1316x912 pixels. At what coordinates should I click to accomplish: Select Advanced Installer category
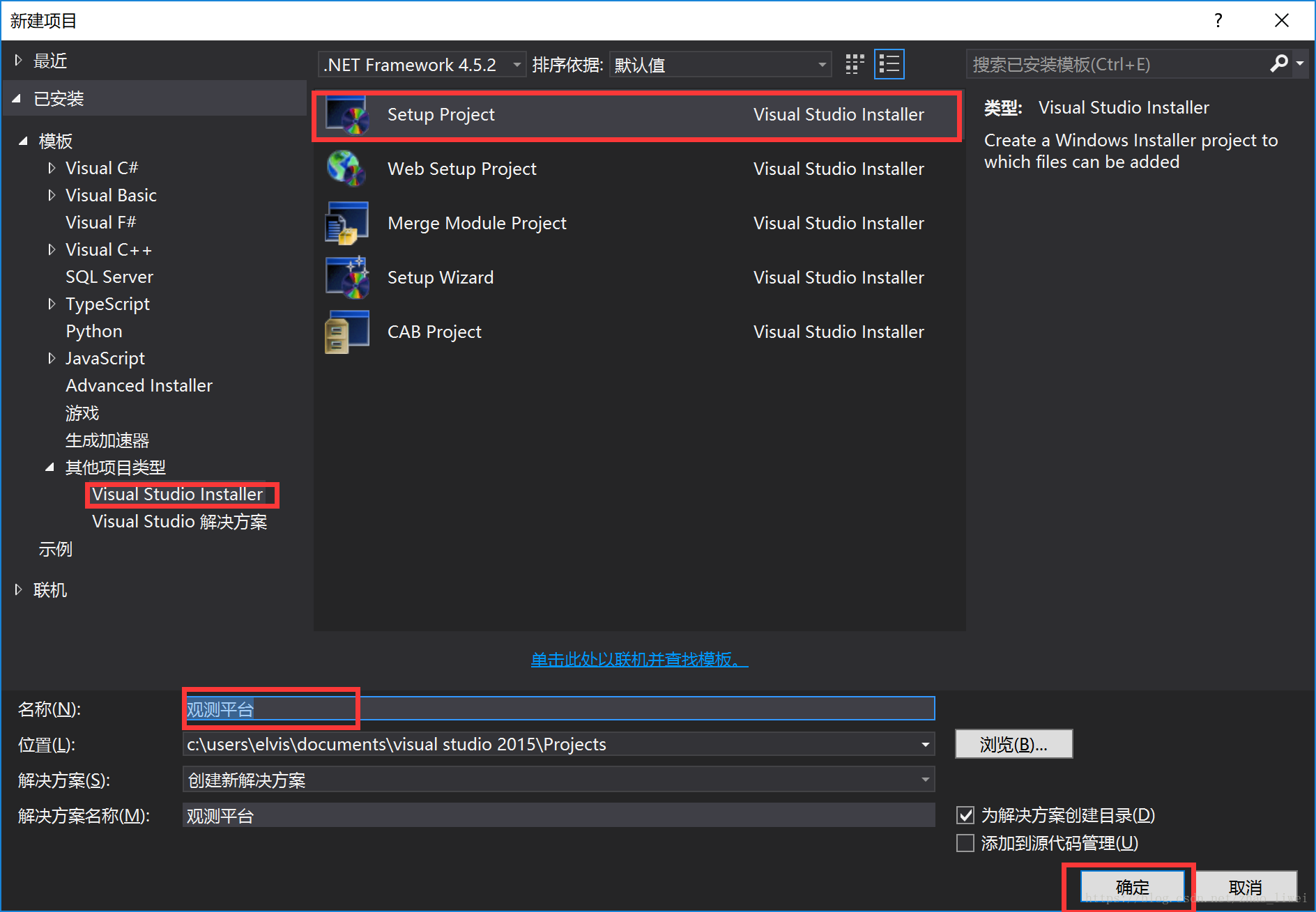(x=139, y=385)
